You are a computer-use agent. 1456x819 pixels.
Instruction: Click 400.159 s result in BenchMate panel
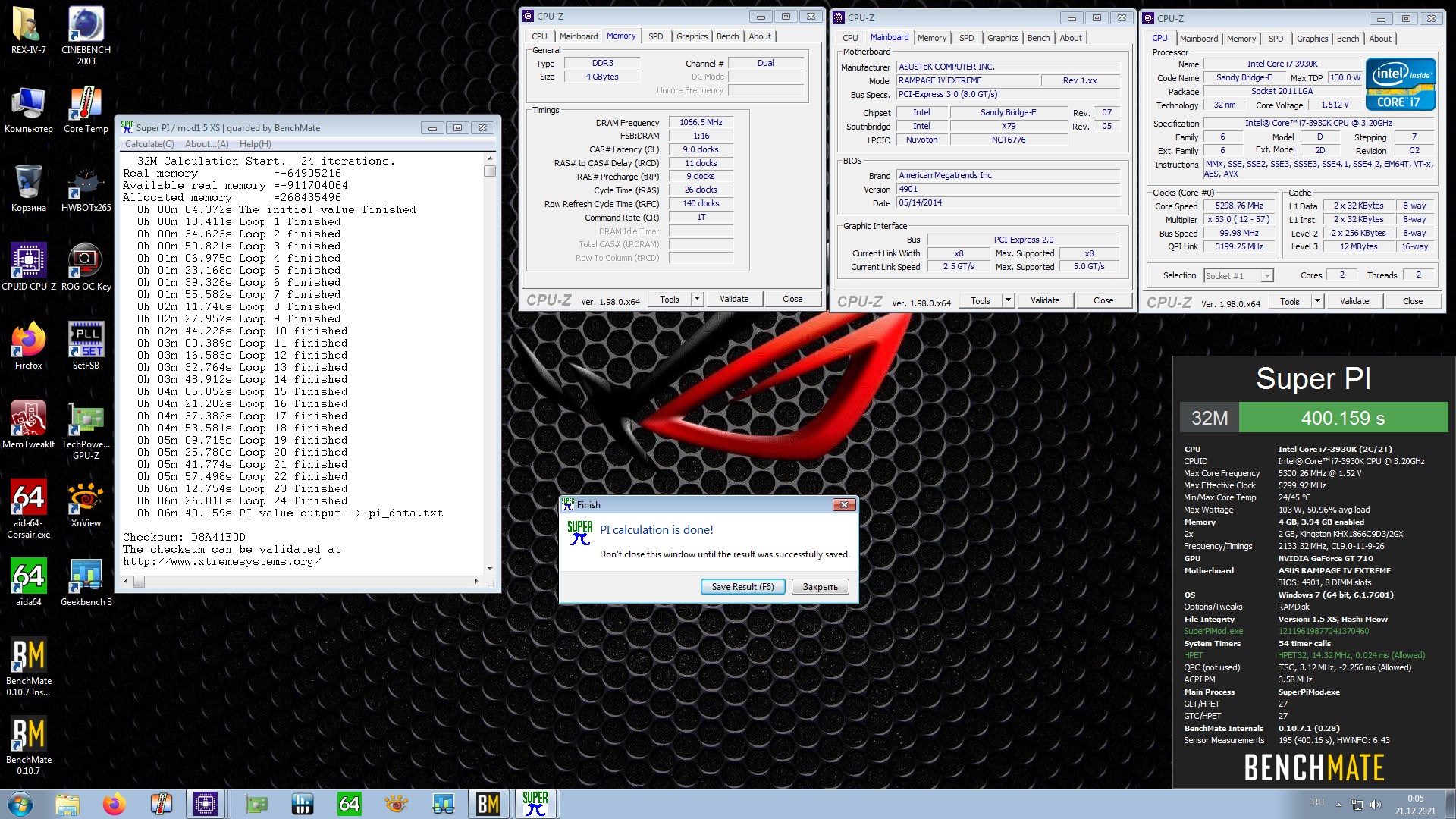pyautogui.click(x=1343, y=418)
